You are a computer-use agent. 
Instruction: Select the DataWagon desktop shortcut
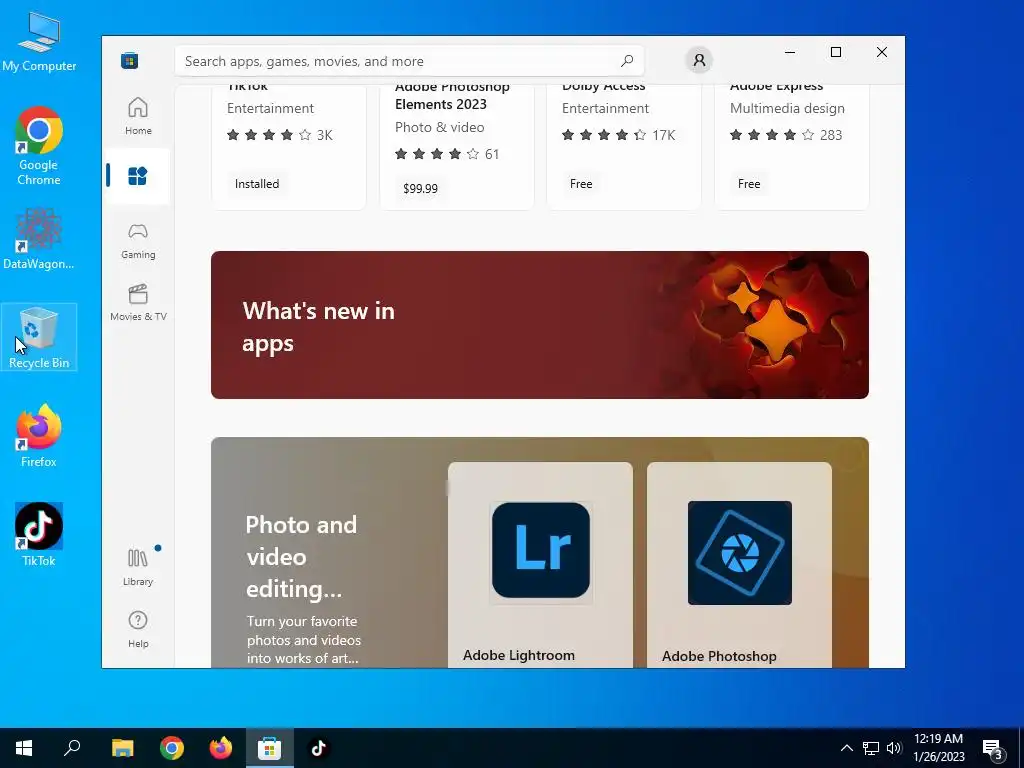(x=39, y=239)
